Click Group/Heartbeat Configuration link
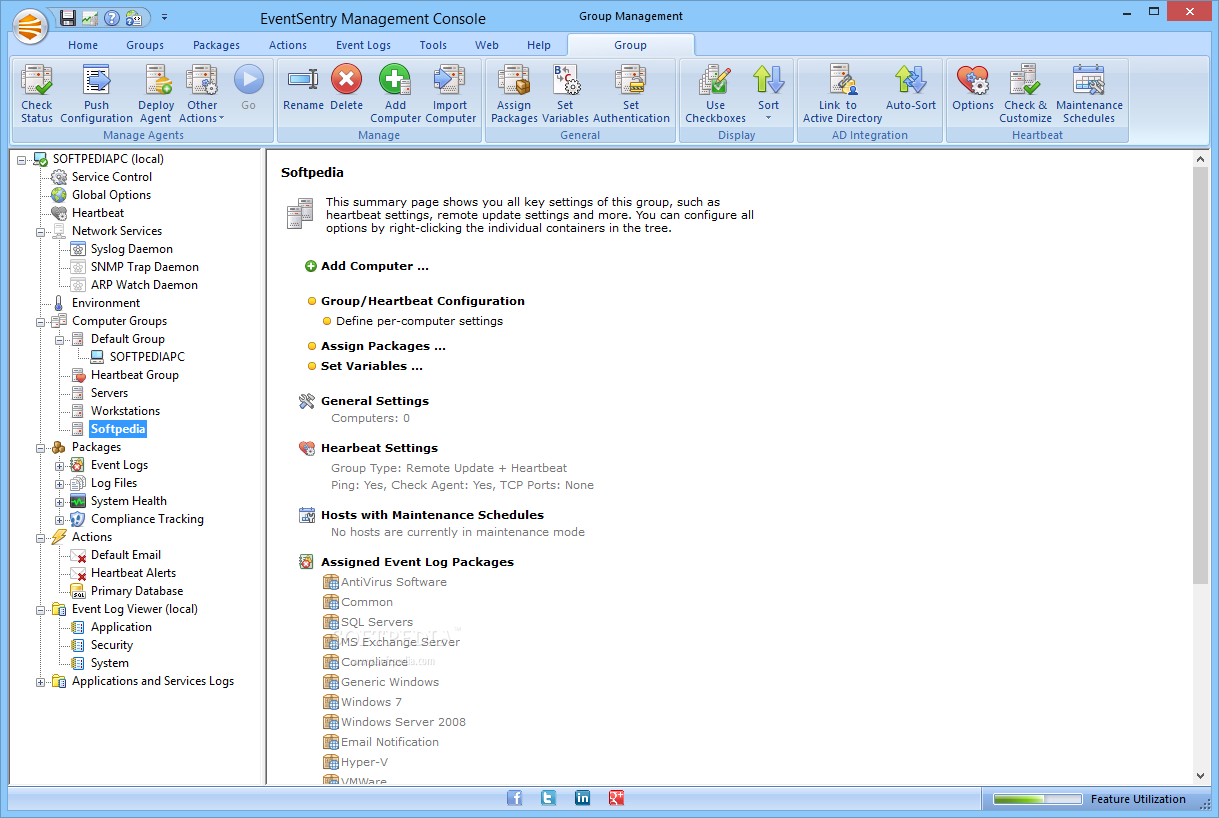The image size is (1219, 818). 423,301
